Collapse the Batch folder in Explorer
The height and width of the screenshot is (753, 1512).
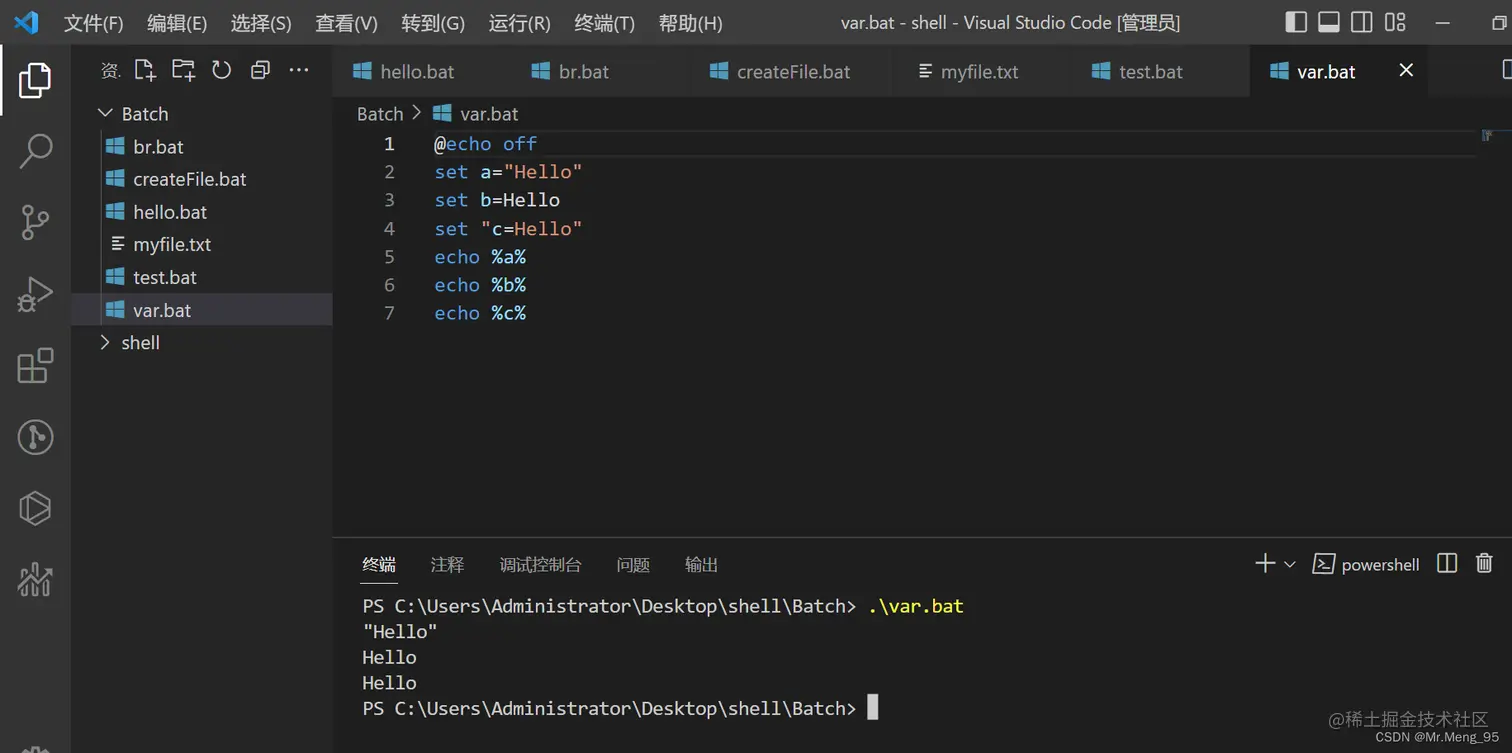pyautogui.click(x=105, y=114)
